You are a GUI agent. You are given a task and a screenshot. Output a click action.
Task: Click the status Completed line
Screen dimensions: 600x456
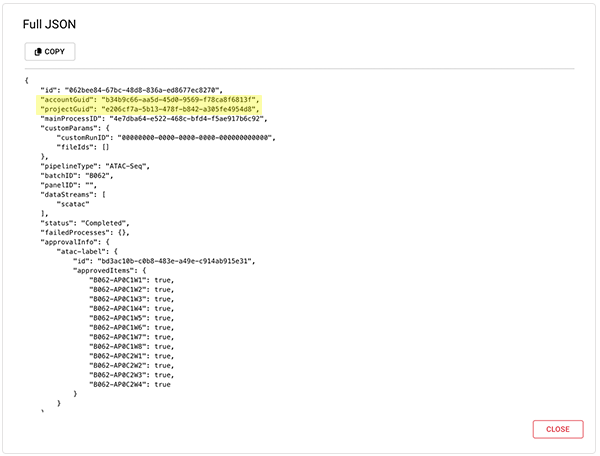click(x=86, y=222)
